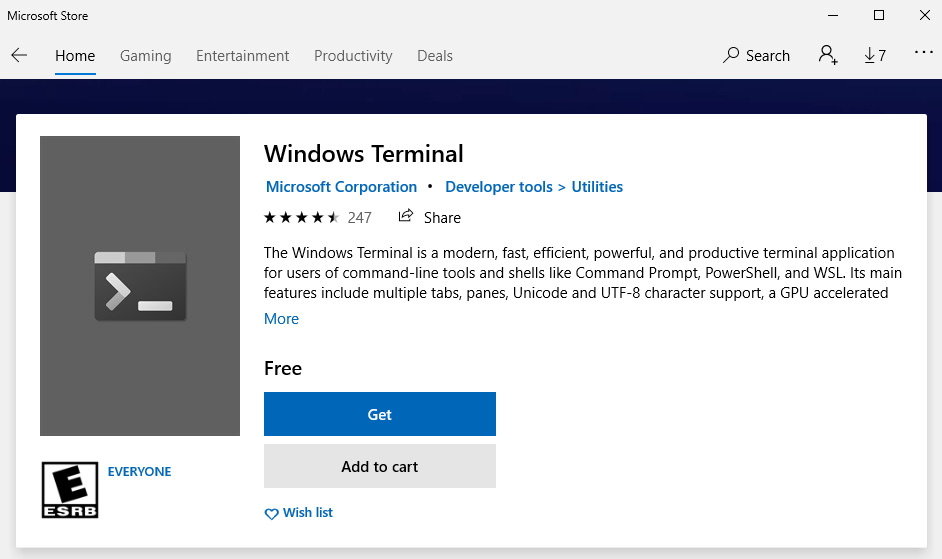The height and width of the screenshot is (559, 942).
Task: Click the star rating to view reviews
Action: click(302, 218)
